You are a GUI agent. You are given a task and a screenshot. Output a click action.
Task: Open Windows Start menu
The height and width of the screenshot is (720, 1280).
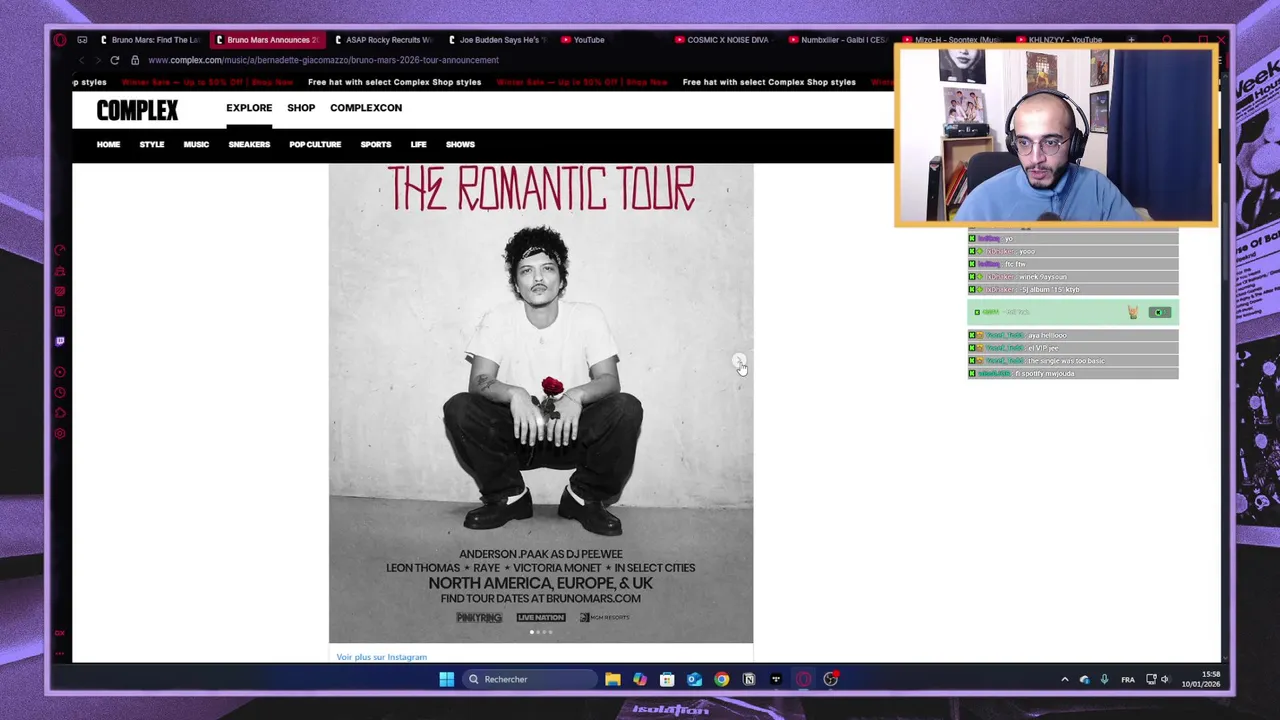tap(447, 679)
